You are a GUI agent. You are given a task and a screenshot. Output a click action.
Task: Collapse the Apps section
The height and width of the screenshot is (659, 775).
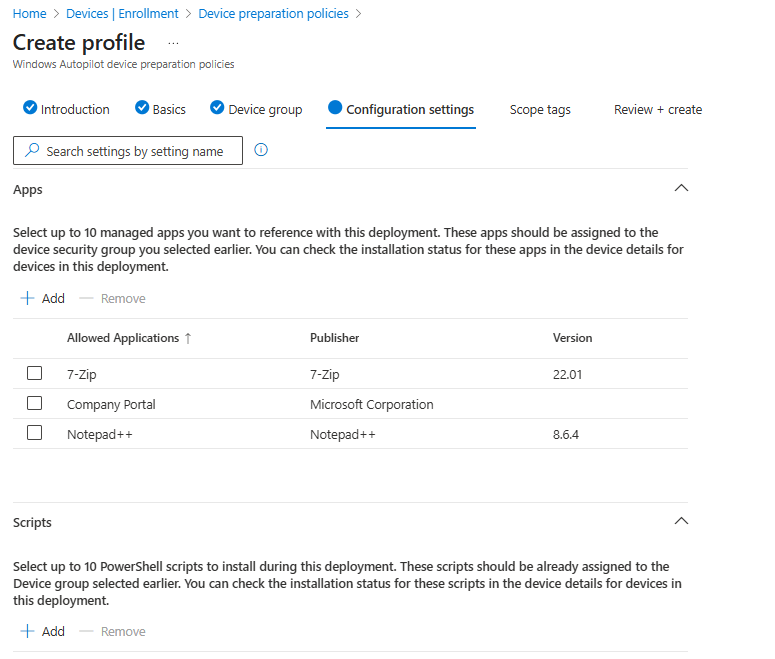click(x=681, y=188)
